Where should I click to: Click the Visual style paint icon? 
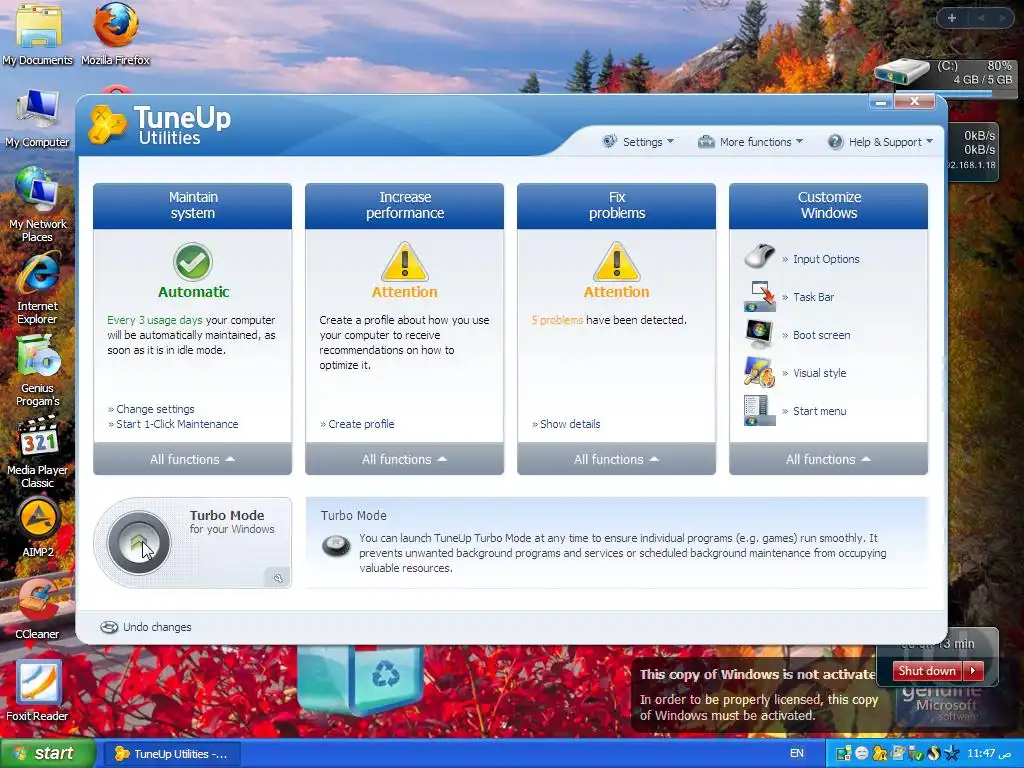[759, 372]
